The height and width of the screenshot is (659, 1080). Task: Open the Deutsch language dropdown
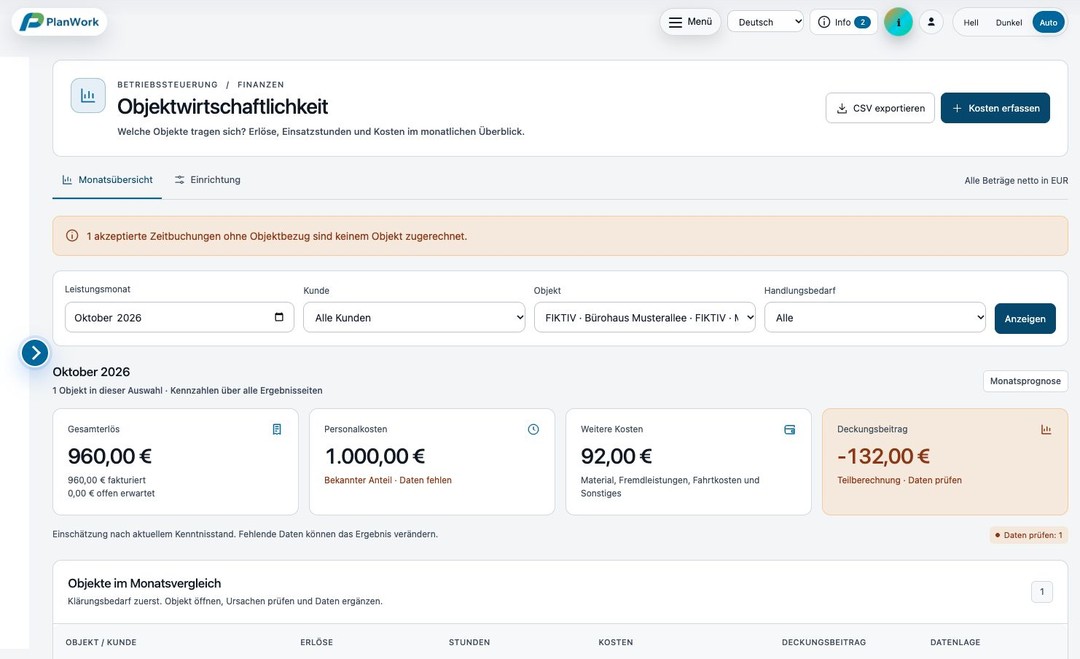click(765, 22)
